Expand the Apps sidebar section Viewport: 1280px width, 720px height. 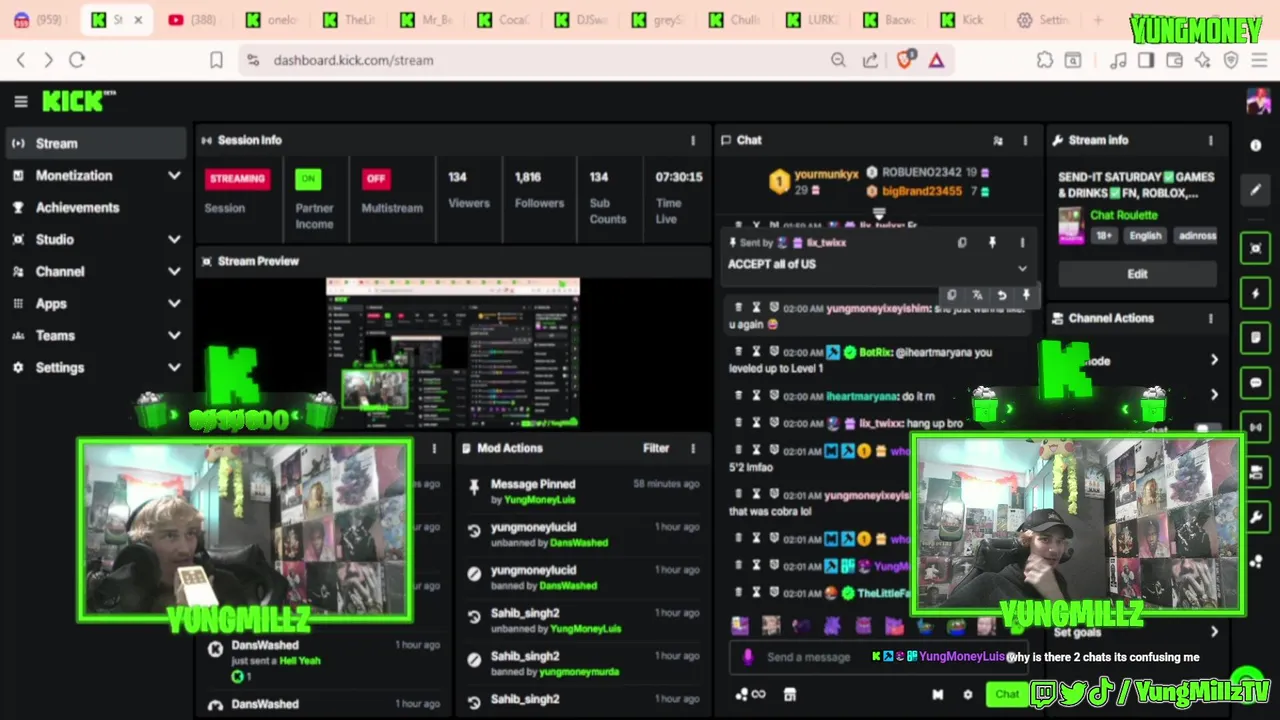click(96, 303)
